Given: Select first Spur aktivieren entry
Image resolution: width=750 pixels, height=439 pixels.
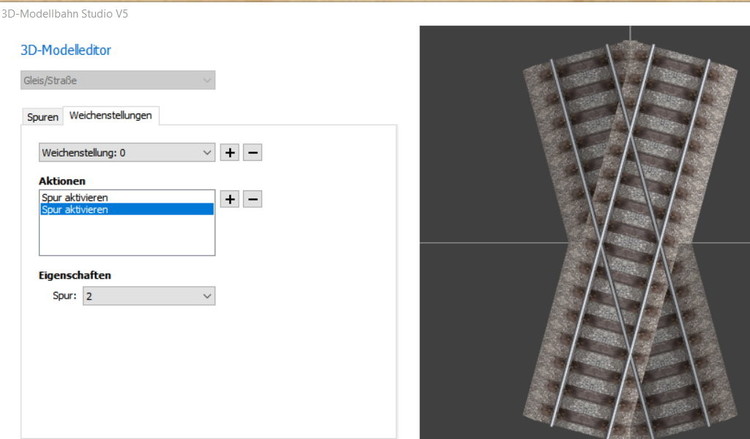Looking at the screenshot, I should tap(127, 197).
